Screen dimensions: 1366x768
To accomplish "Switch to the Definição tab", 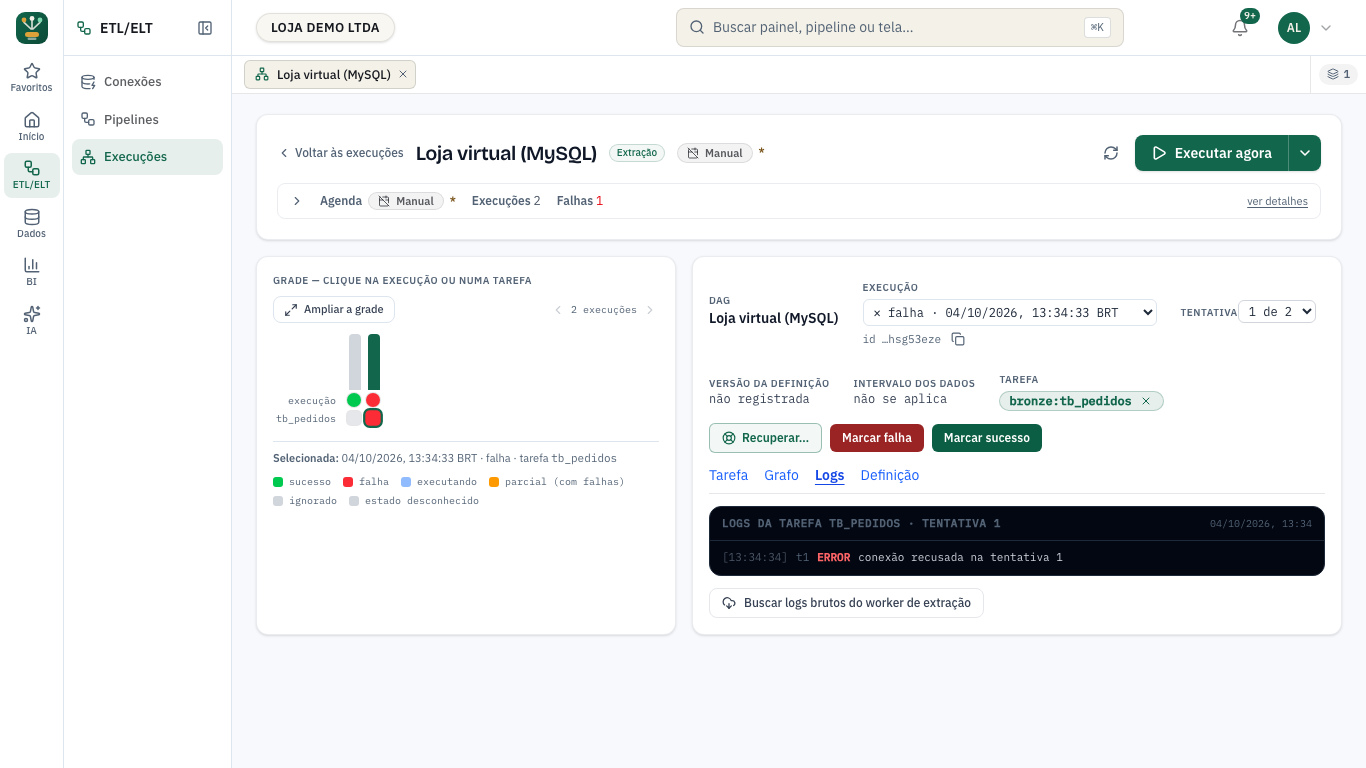I will [890, 475].
